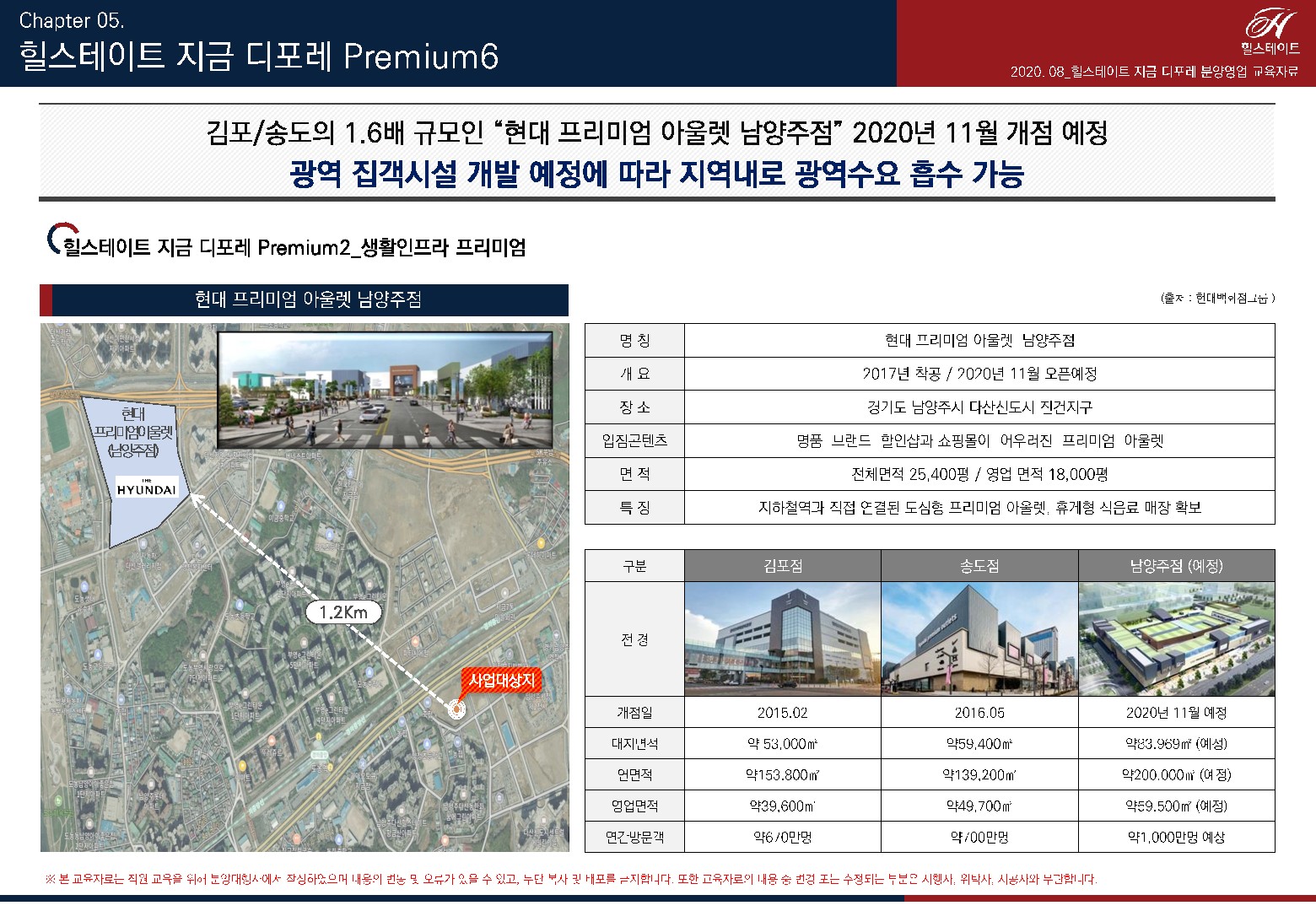The width and height of the screenshot is (1316, 911).
Task: Select the 힐스테이트 지금 디포레 Premium6 title
Action: coord(259,57)
